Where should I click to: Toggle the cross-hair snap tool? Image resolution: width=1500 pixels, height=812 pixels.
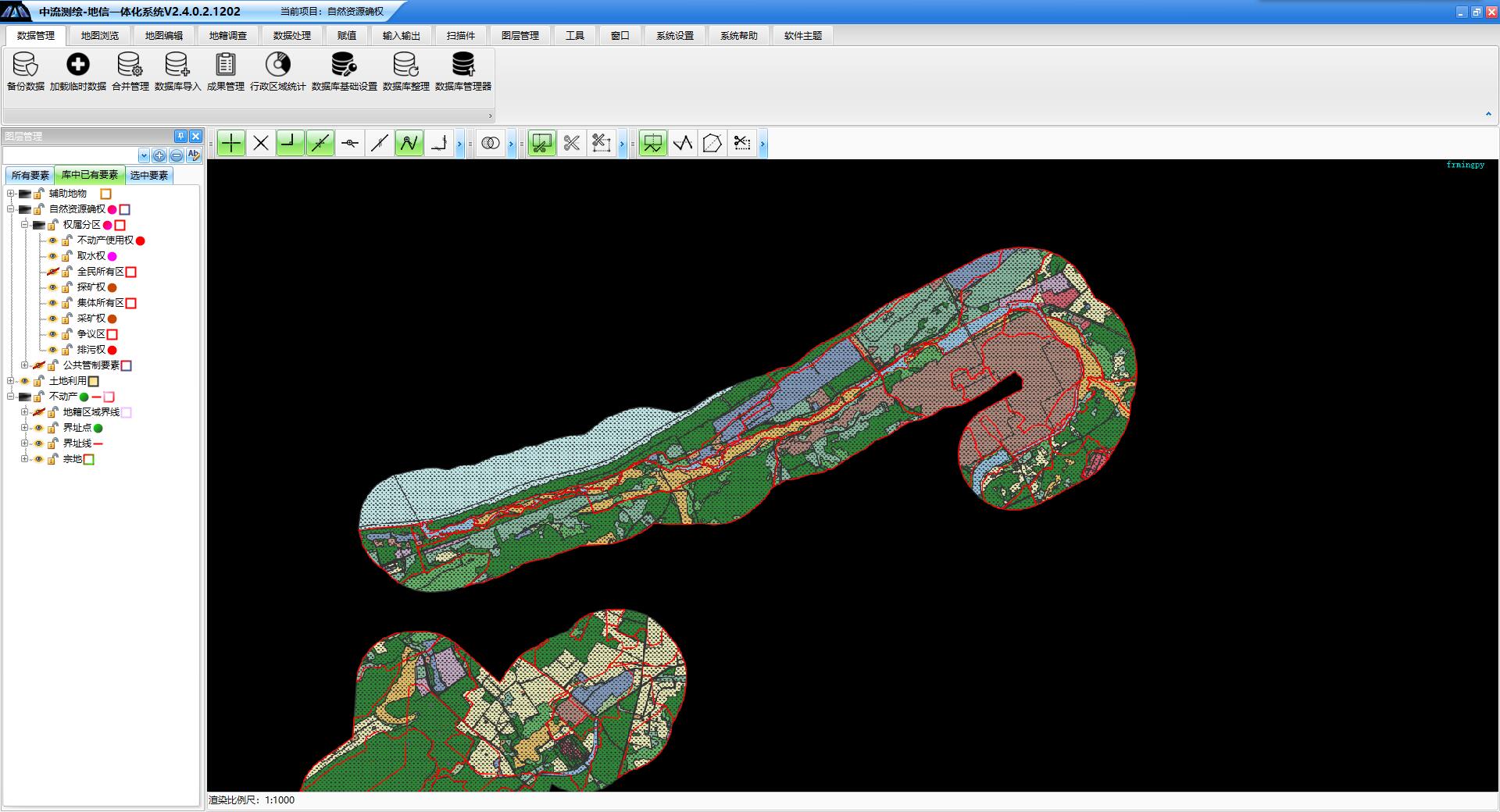(x=231, y=143)
